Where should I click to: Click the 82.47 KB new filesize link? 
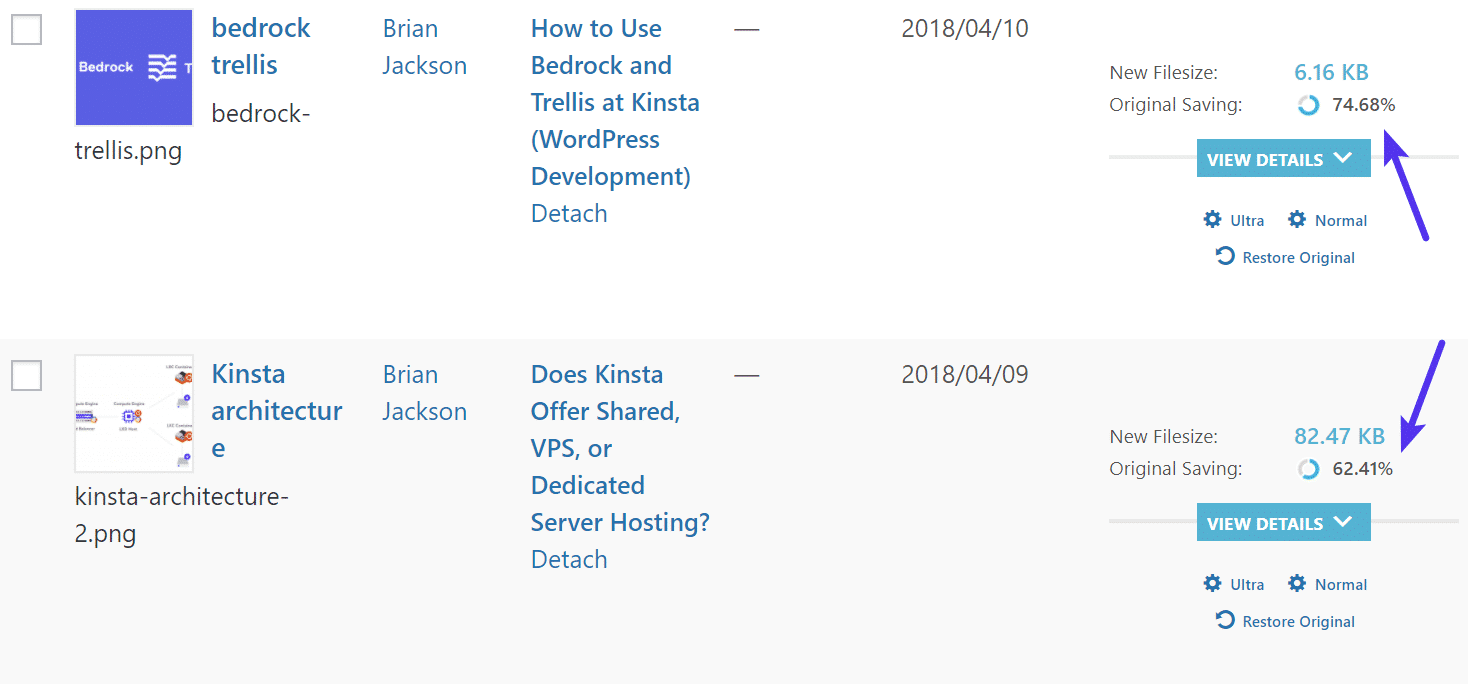[x=1339, y=436]
